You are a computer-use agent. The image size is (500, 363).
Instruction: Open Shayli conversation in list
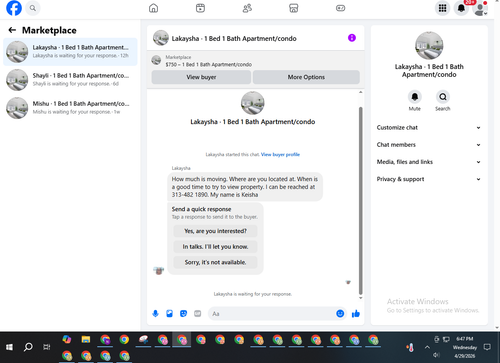70,80
